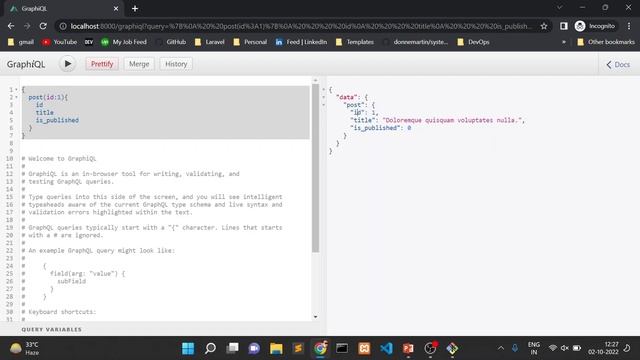
Task: Open a new browser tab
Action: pos(135,9)
